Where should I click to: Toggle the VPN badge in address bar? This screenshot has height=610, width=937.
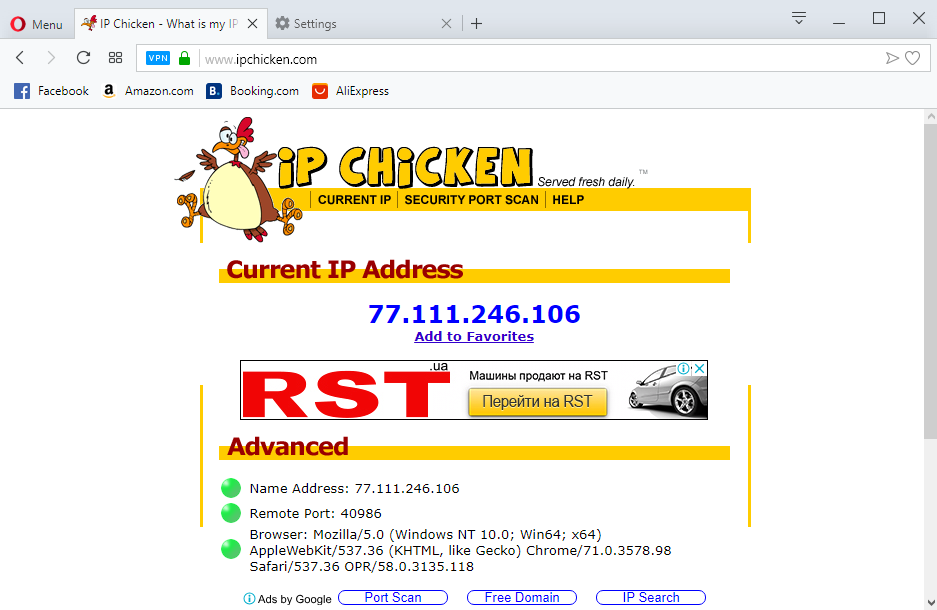click(158, 58)
